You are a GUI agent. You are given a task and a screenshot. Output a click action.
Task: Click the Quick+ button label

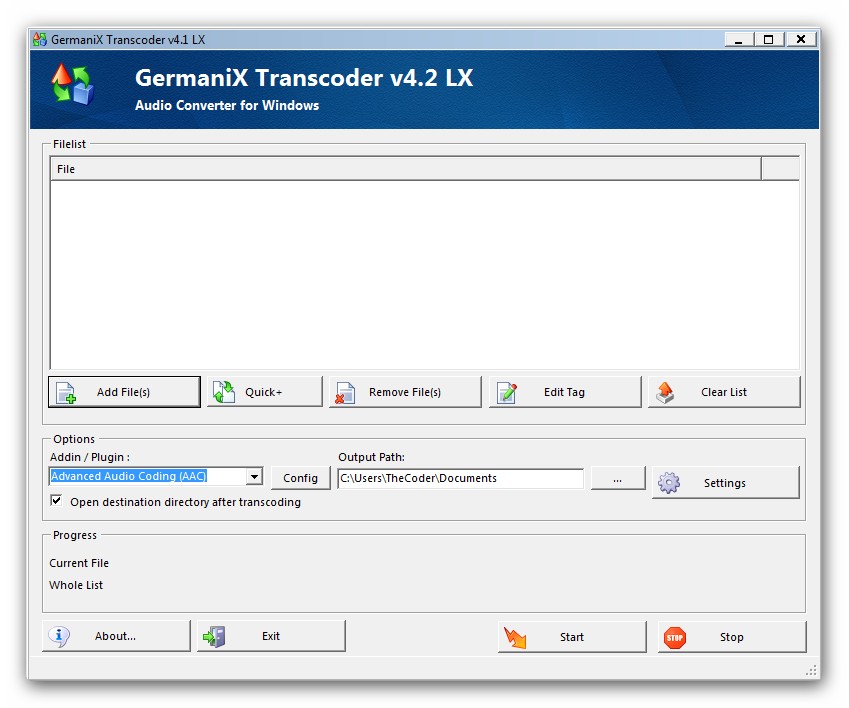tap(264, 392)
